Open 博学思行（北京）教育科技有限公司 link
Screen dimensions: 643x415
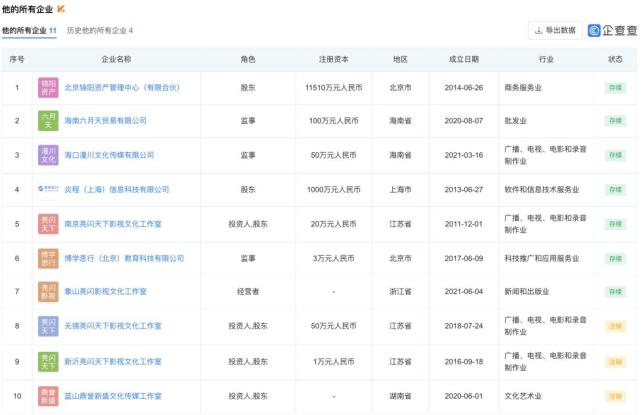[124, 258]
